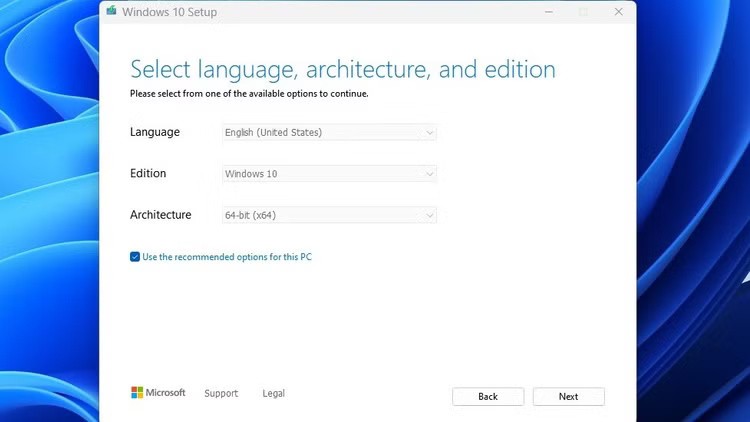Close the Windows 10 Setup window

[x=619, y=12]
